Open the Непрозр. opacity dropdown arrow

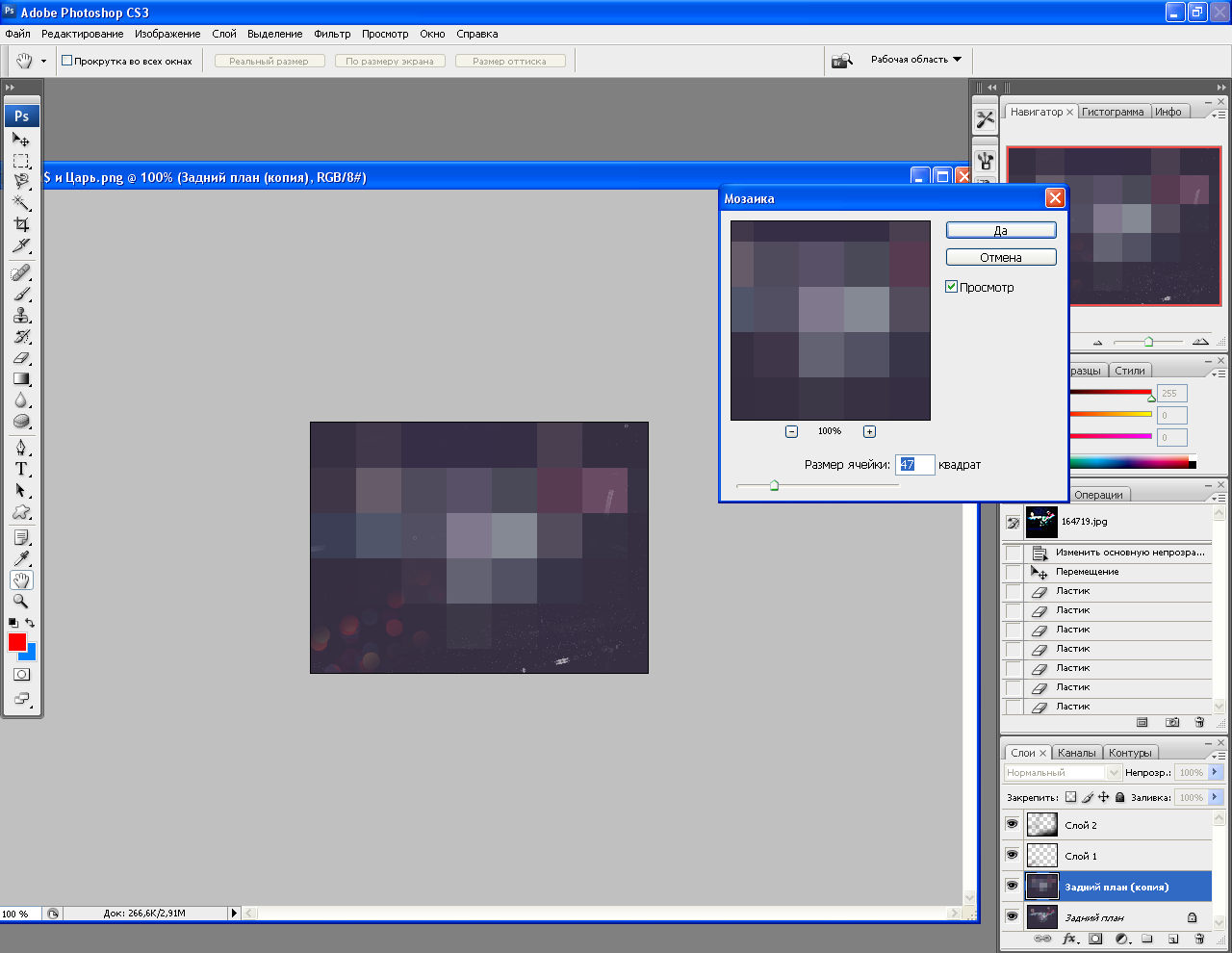pyautogui.click(x=1215, y=772)
